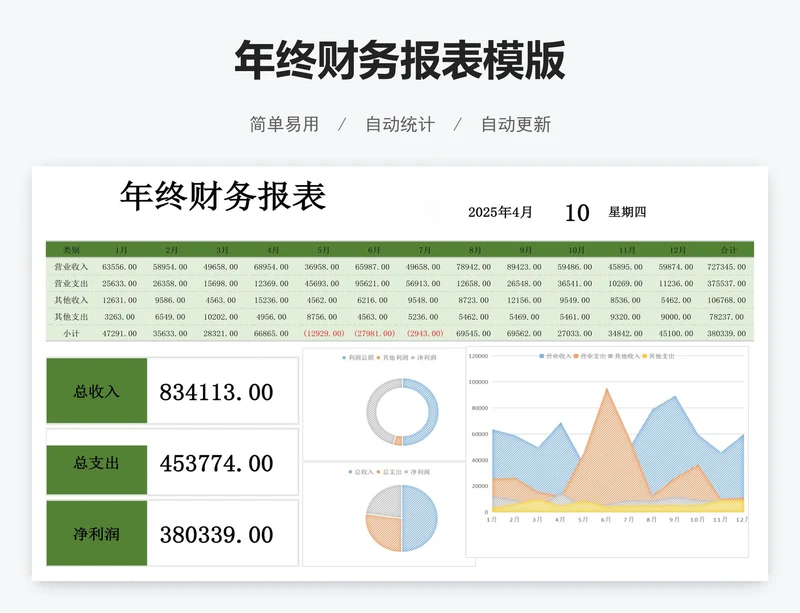The image size is (800, 613).
Task: Click the 营业支出 row label
Action: point(71,283)
